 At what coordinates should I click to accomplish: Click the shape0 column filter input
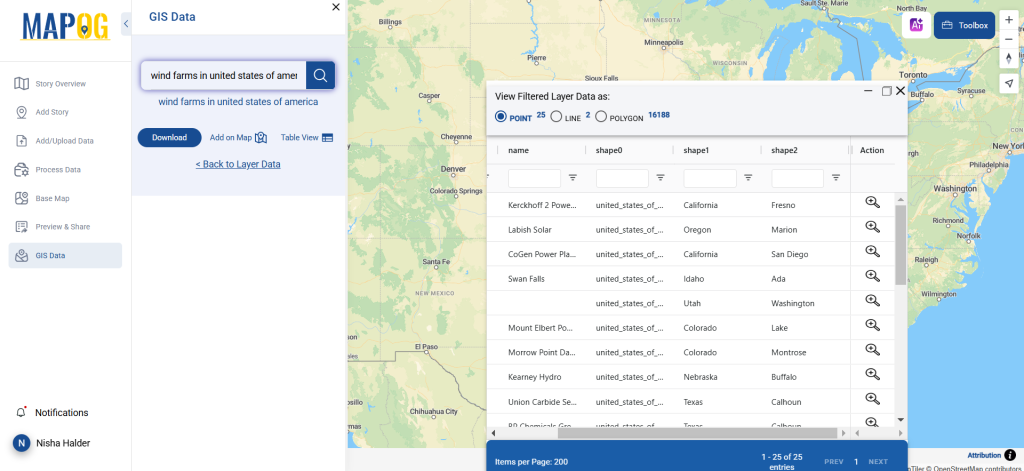click(x=622, y=178)
